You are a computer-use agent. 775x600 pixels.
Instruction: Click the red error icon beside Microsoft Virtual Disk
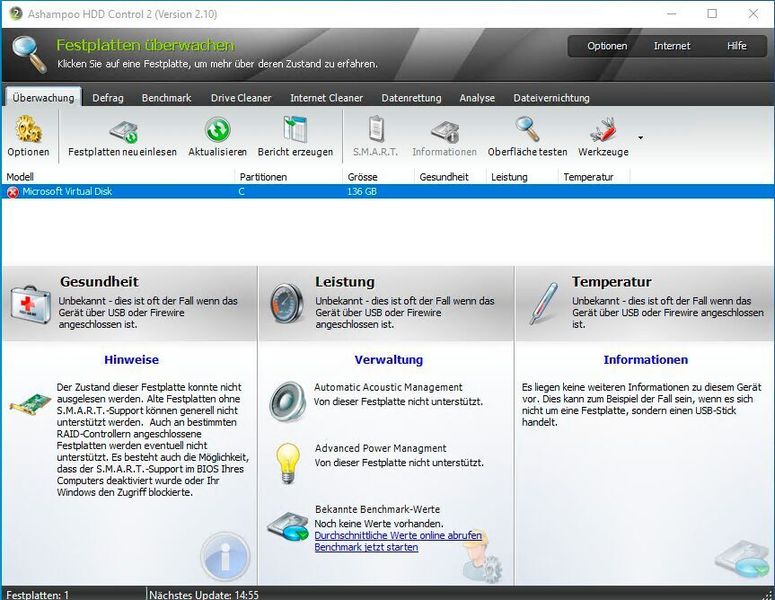click(13, 192)
